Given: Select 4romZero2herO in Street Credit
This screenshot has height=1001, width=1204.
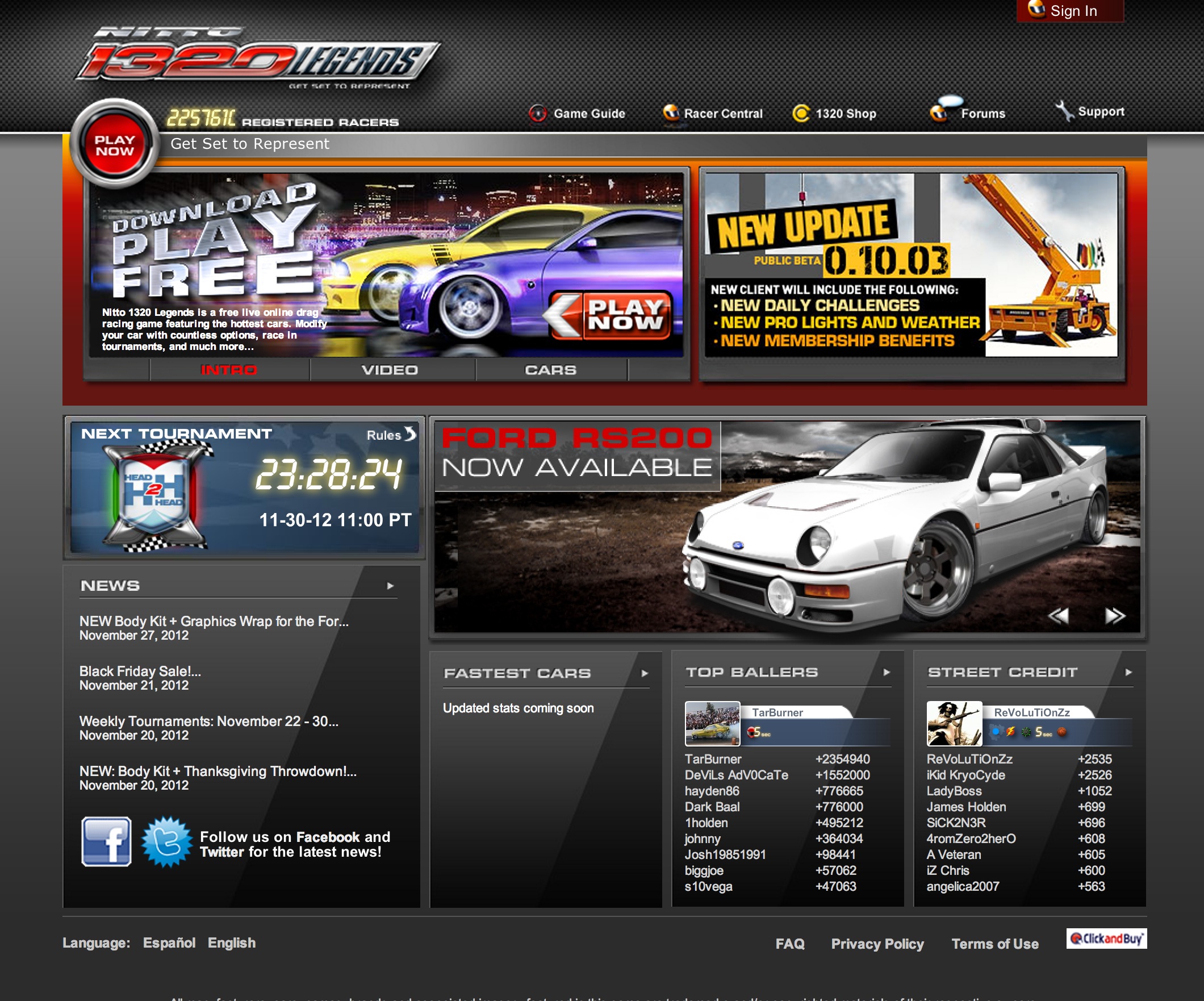Looking at the screenshot, I should [971, 839].
